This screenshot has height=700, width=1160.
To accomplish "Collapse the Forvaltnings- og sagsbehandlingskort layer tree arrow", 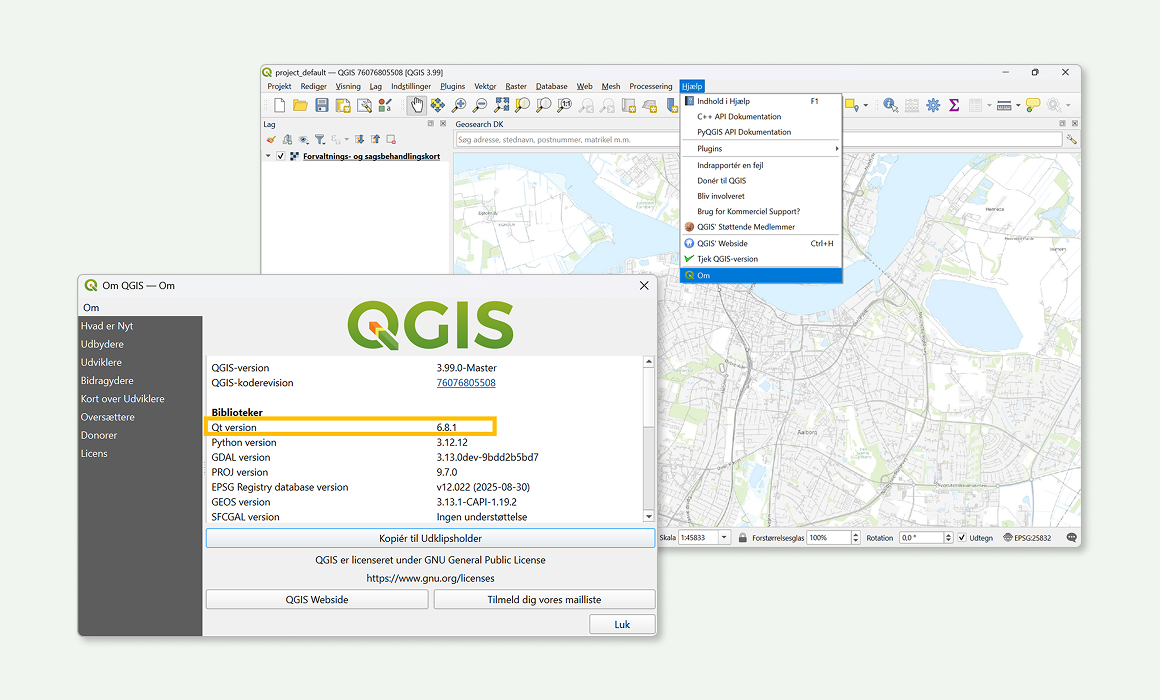I will (268, 157).
